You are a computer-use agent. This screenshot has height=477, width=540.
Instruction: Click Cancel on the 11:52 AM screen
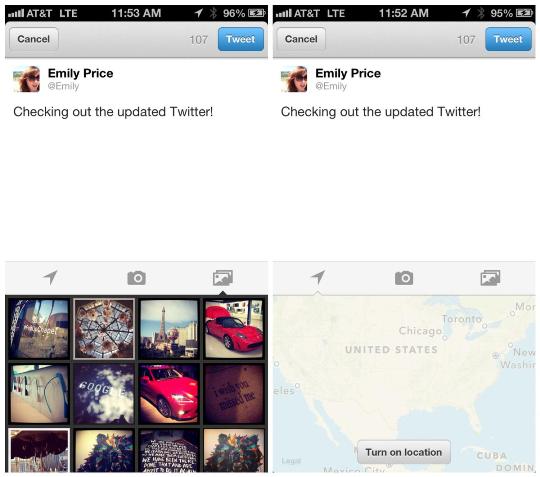301,39
